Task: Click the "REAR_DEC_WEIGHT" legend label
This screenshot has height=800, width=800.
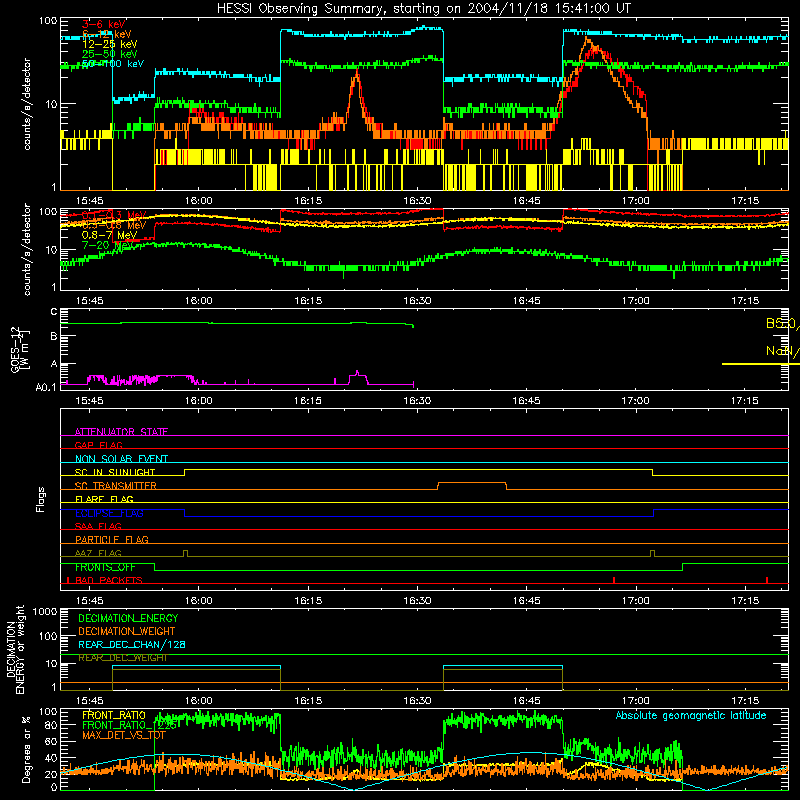Action: click(122, 658)
